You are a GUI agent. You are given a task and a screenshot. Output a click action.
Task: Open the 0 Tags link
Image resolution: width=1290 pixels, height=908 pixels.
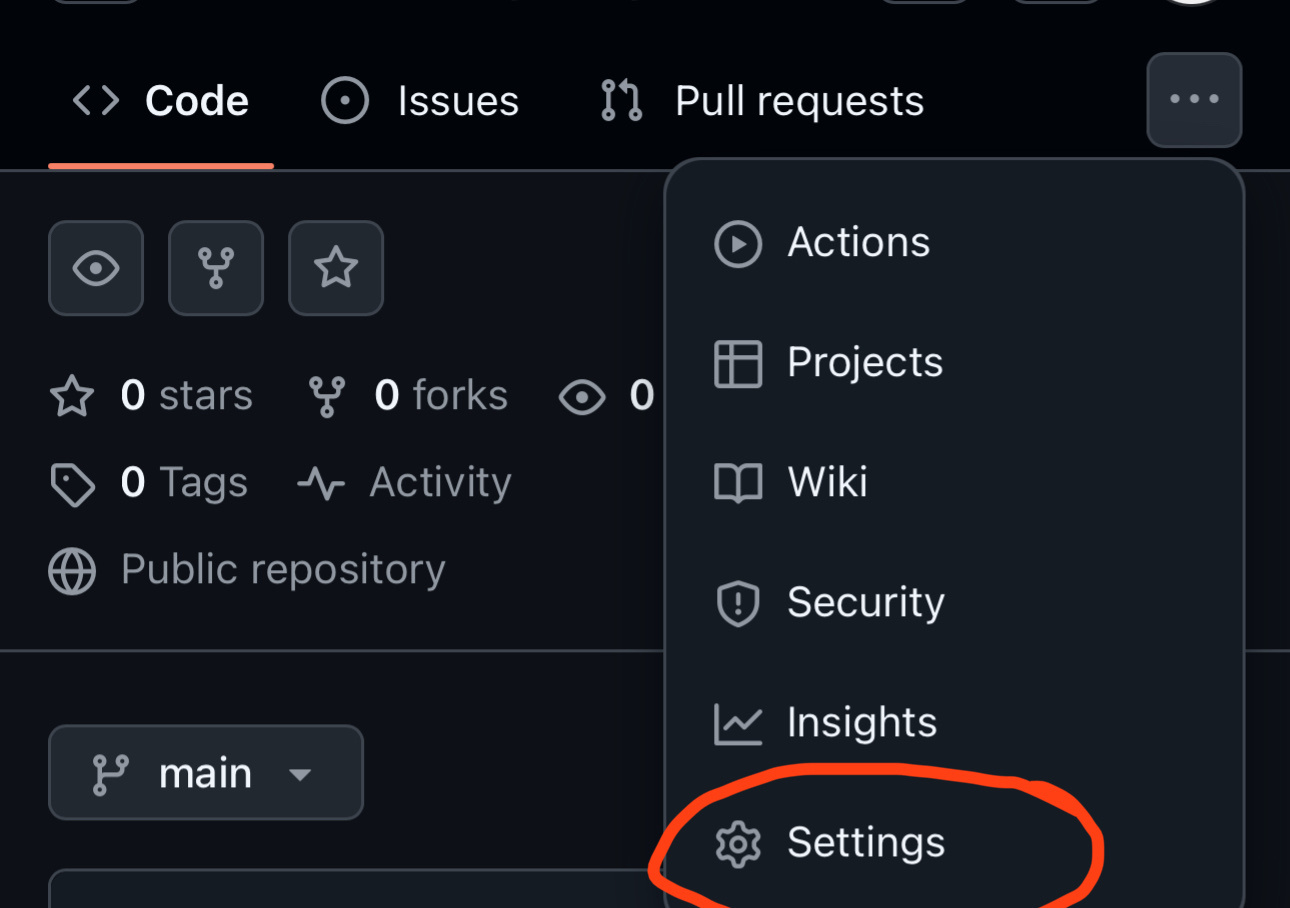click(x=148, y=483)
